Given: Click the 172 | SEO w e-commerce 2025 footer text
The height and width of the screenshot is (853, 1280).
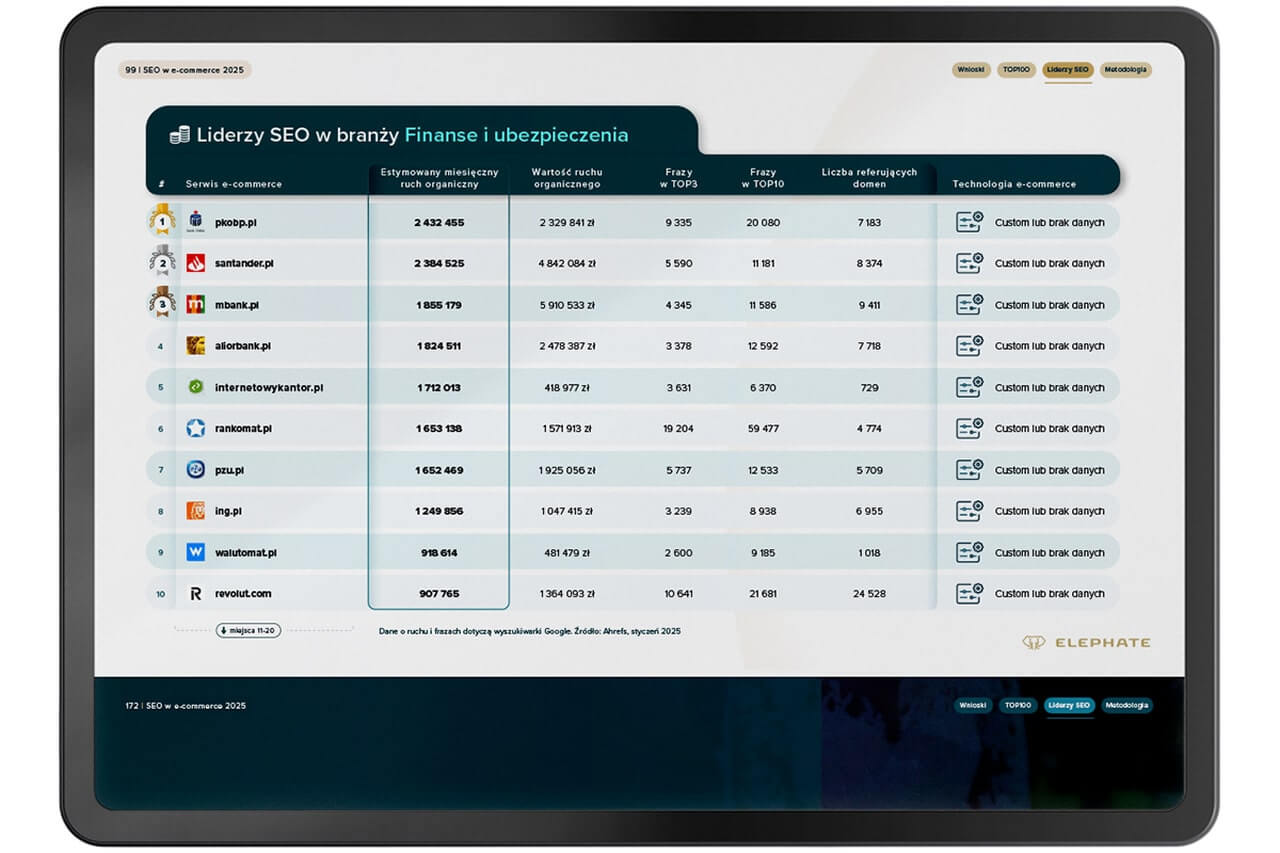Looking at the screenshot, I should click(x=185, y=705).
